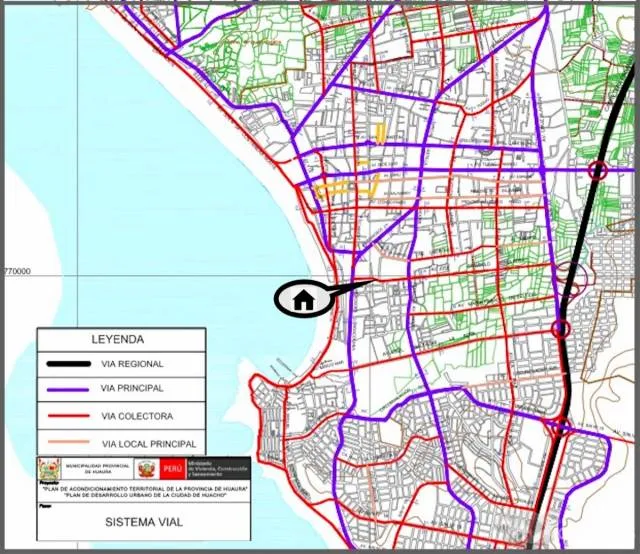Screen dimensions: 640x554
Task: Click the VIA PRINCIPAL label
Action: coord(132,388)
